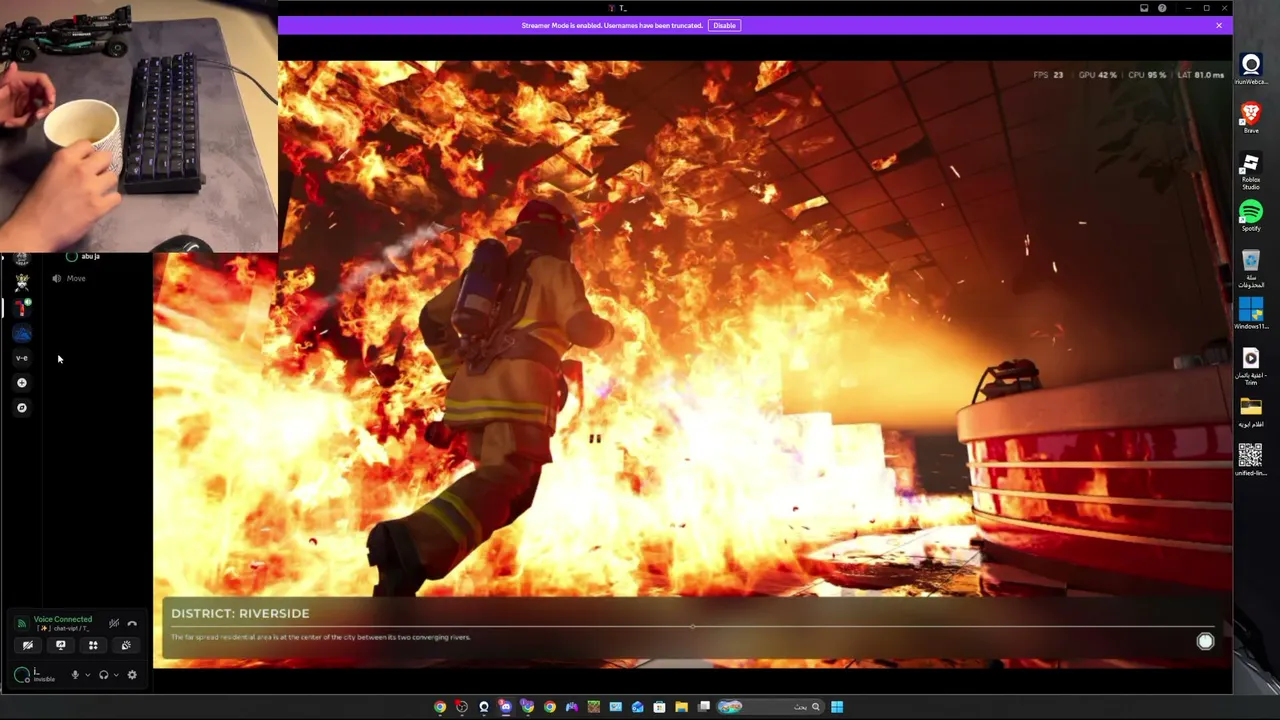
Task: Open the Roblox Studio desktop shortcut
Action: (1250, 170)
